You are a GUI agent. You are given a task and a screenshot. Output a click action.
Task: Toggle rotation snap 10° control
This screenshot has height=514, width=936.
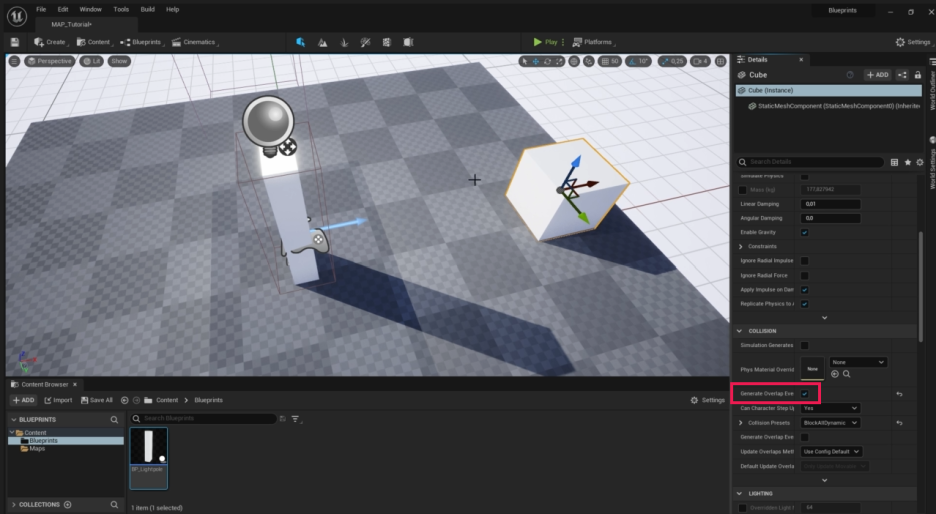click(x=638, y=61)
